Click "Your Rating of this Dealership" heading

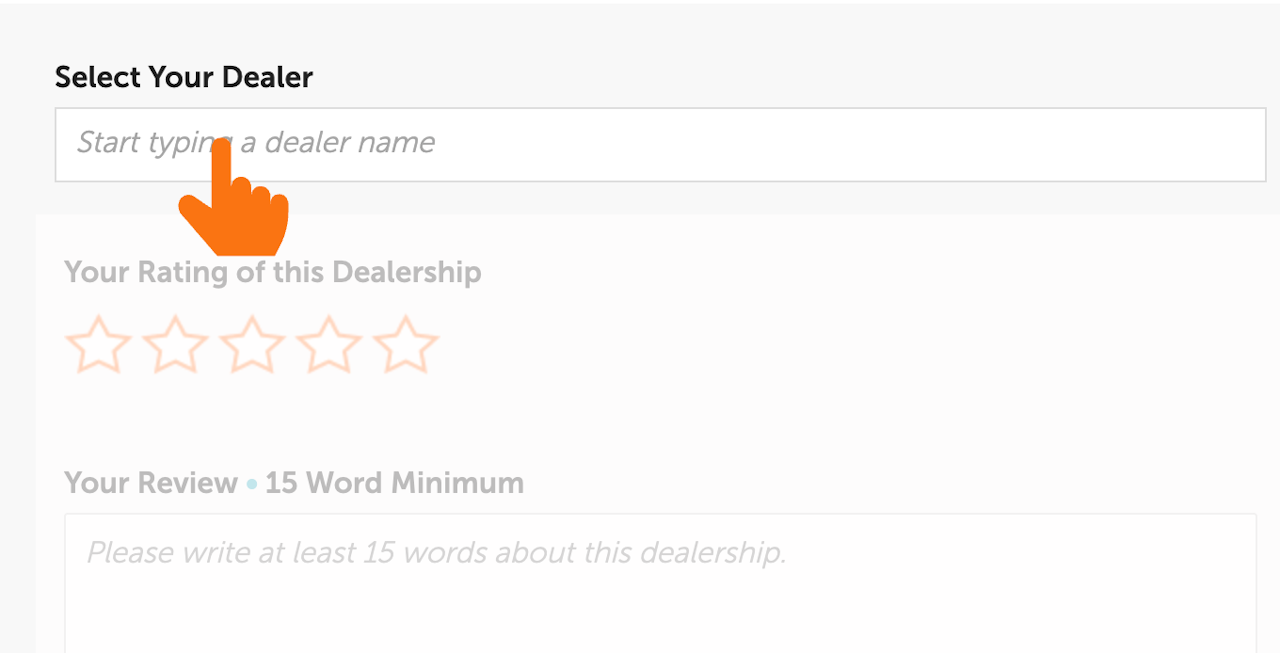pyautogui.click(x=272, y=272)
